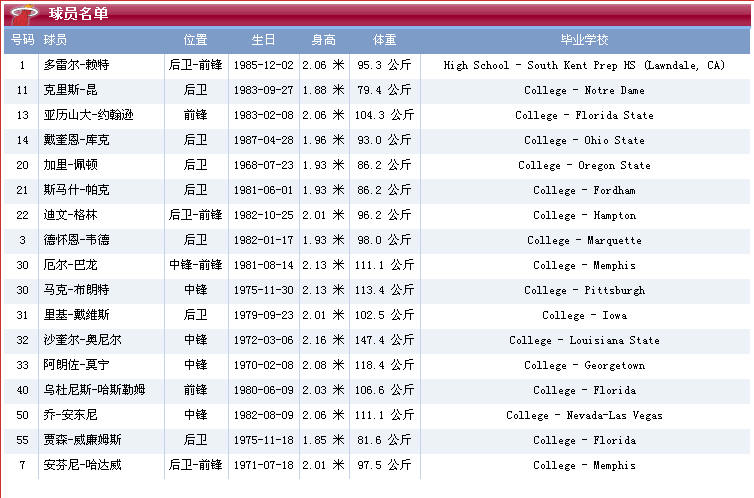Click weight 104.3 公斤

384,115
